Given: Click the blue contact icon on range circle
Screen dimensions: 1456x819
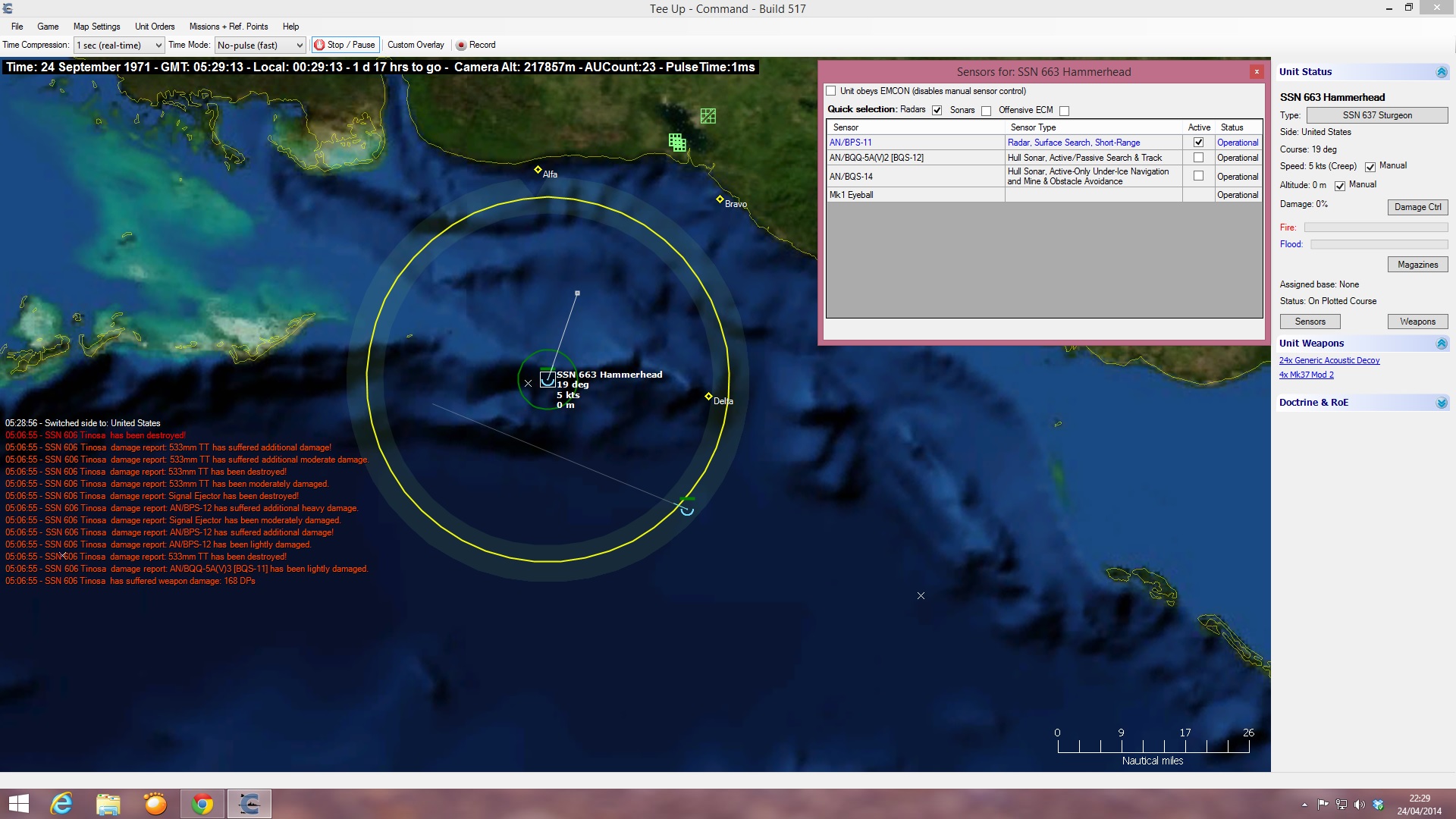Looking at the screenshot, I should pos(687,510).
